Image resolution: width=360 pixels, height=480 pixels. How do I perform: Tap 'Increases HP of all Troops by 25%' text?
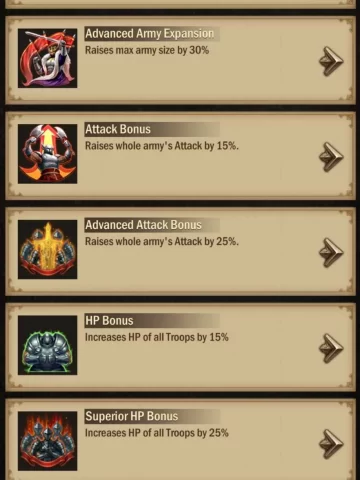tap(157, 433)
